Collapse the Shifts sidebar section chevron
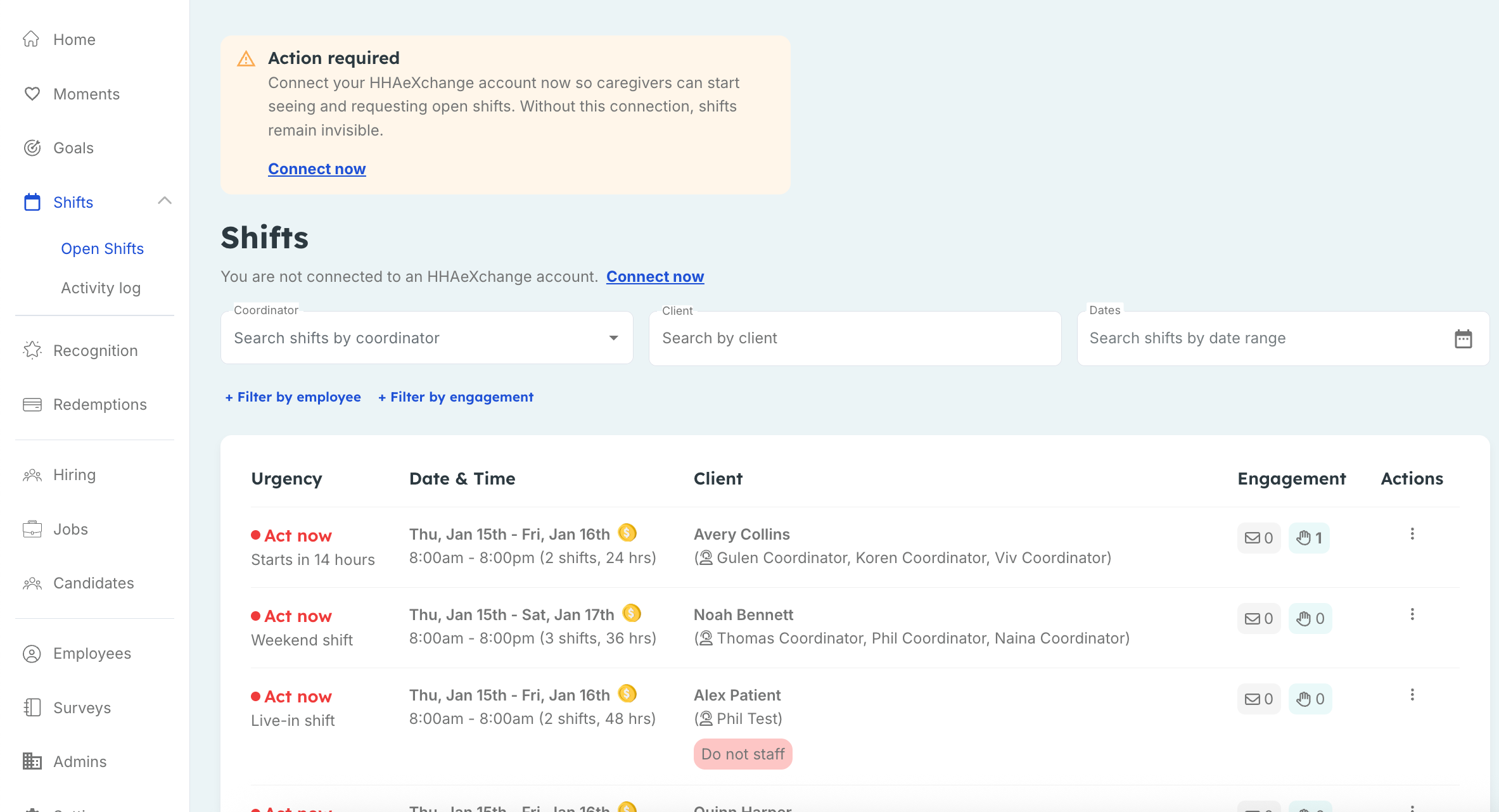Viewport: 1499px width, 812px height. tap(165, 201)
